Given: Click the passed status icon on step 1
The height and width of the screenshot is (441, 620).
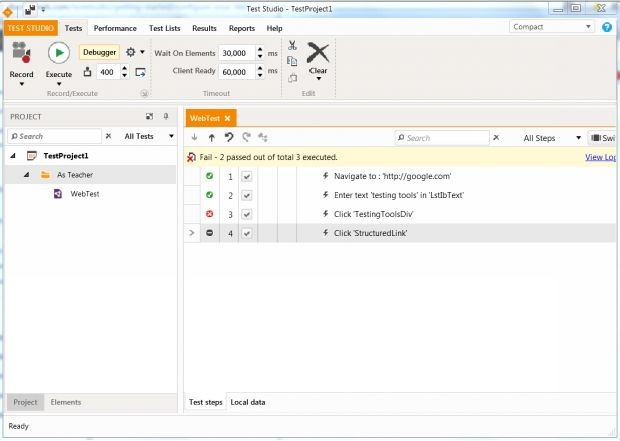Looking at the screenshot, I should (210, 176).
